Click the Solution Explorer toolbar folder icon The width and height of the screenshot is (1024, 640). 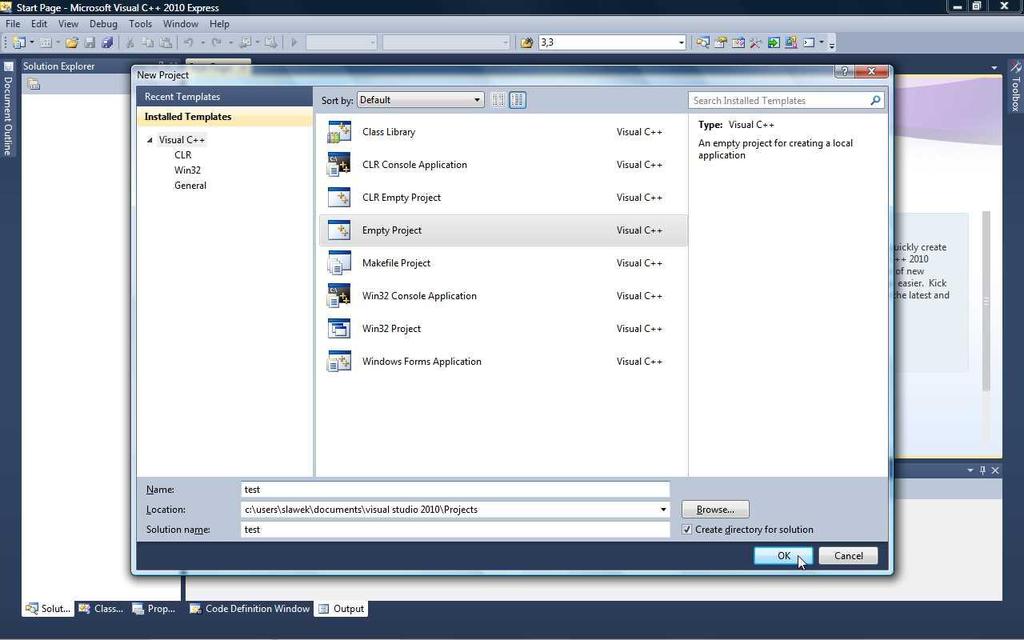pos(34,84)
